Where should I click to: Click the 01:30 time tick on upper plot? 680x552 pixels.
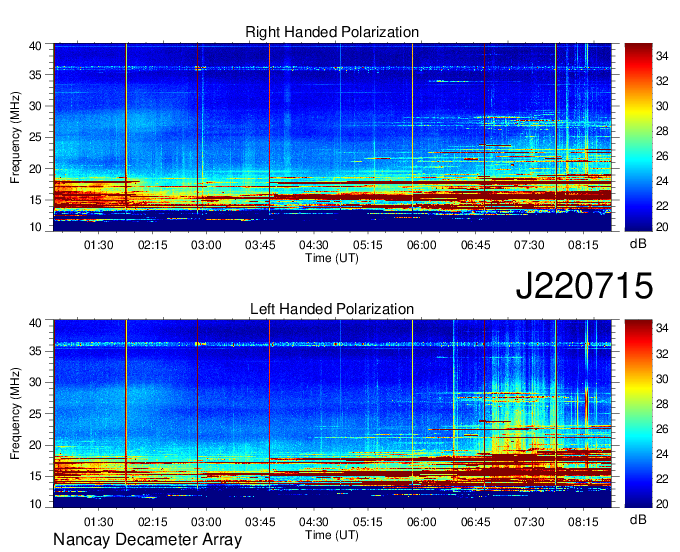pyautogui.click(x=98, y=245)
